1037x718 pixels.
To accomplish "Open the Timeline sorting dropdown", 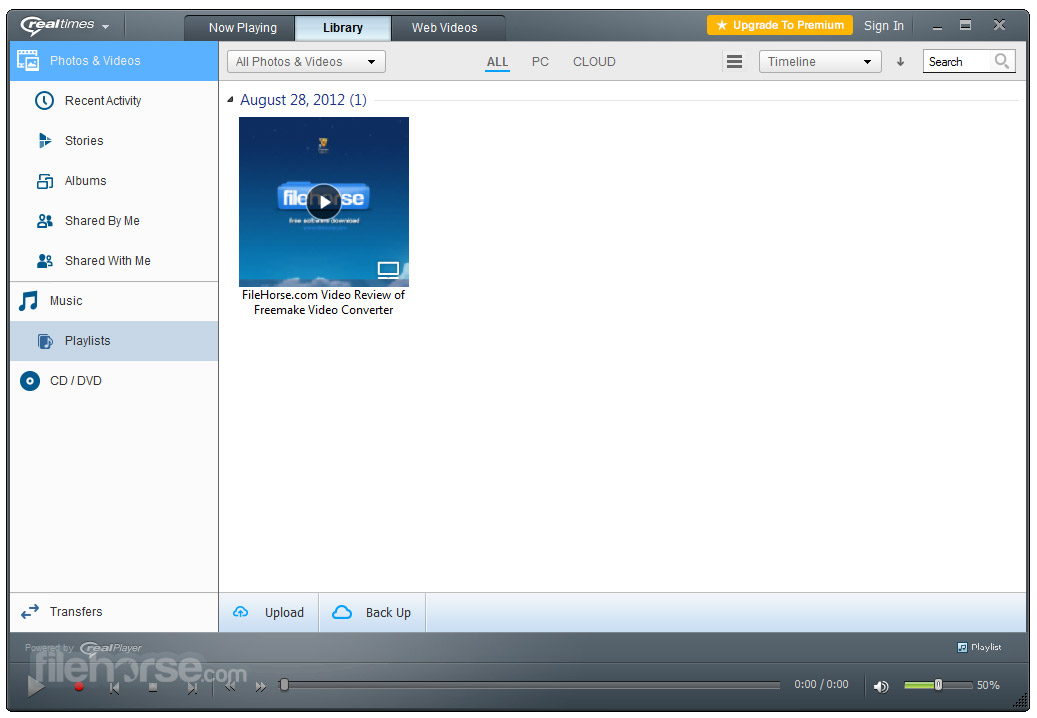I will (819, 61).
